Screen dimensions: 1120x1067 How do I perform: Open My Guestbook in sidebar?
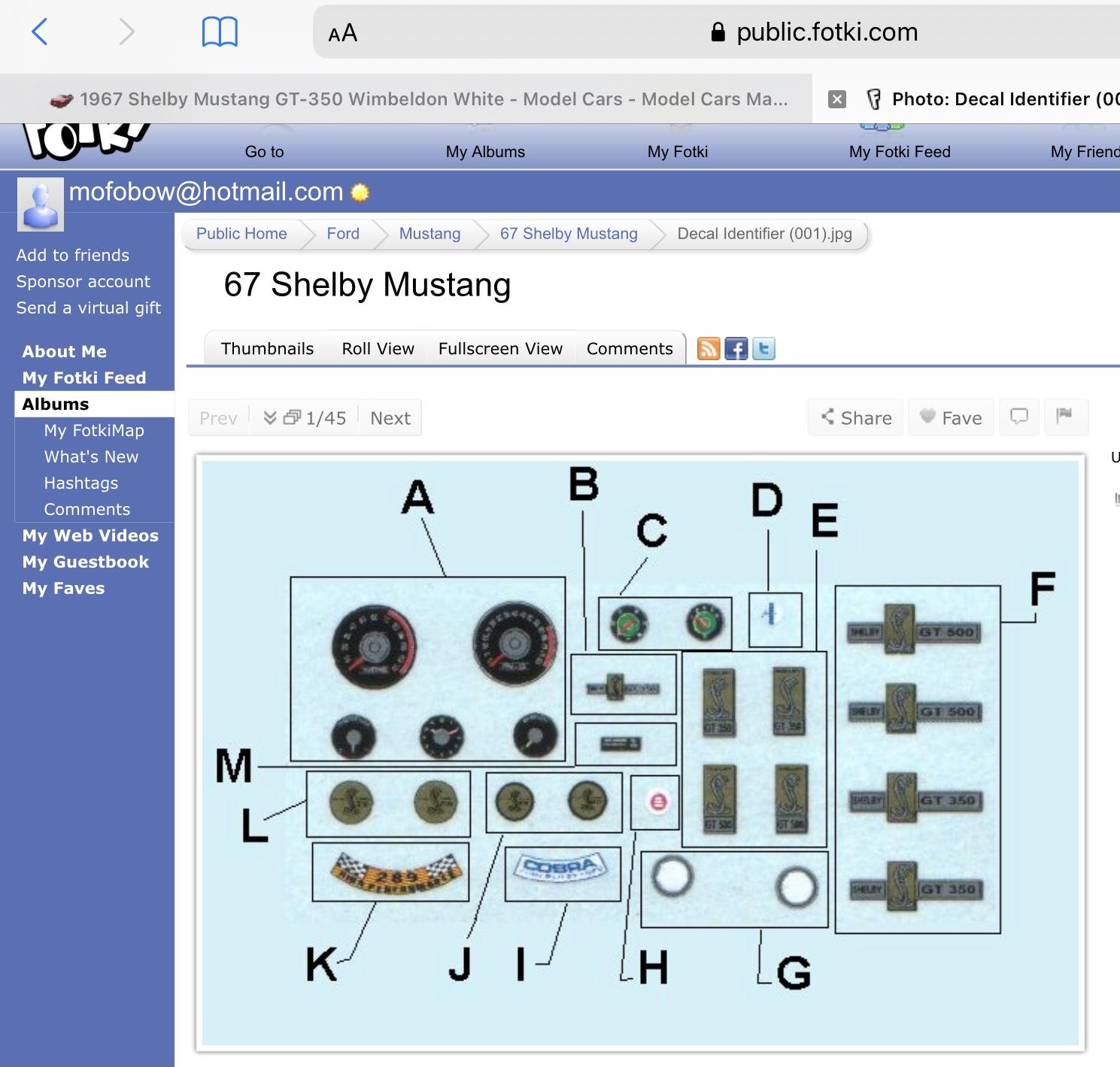86,562
